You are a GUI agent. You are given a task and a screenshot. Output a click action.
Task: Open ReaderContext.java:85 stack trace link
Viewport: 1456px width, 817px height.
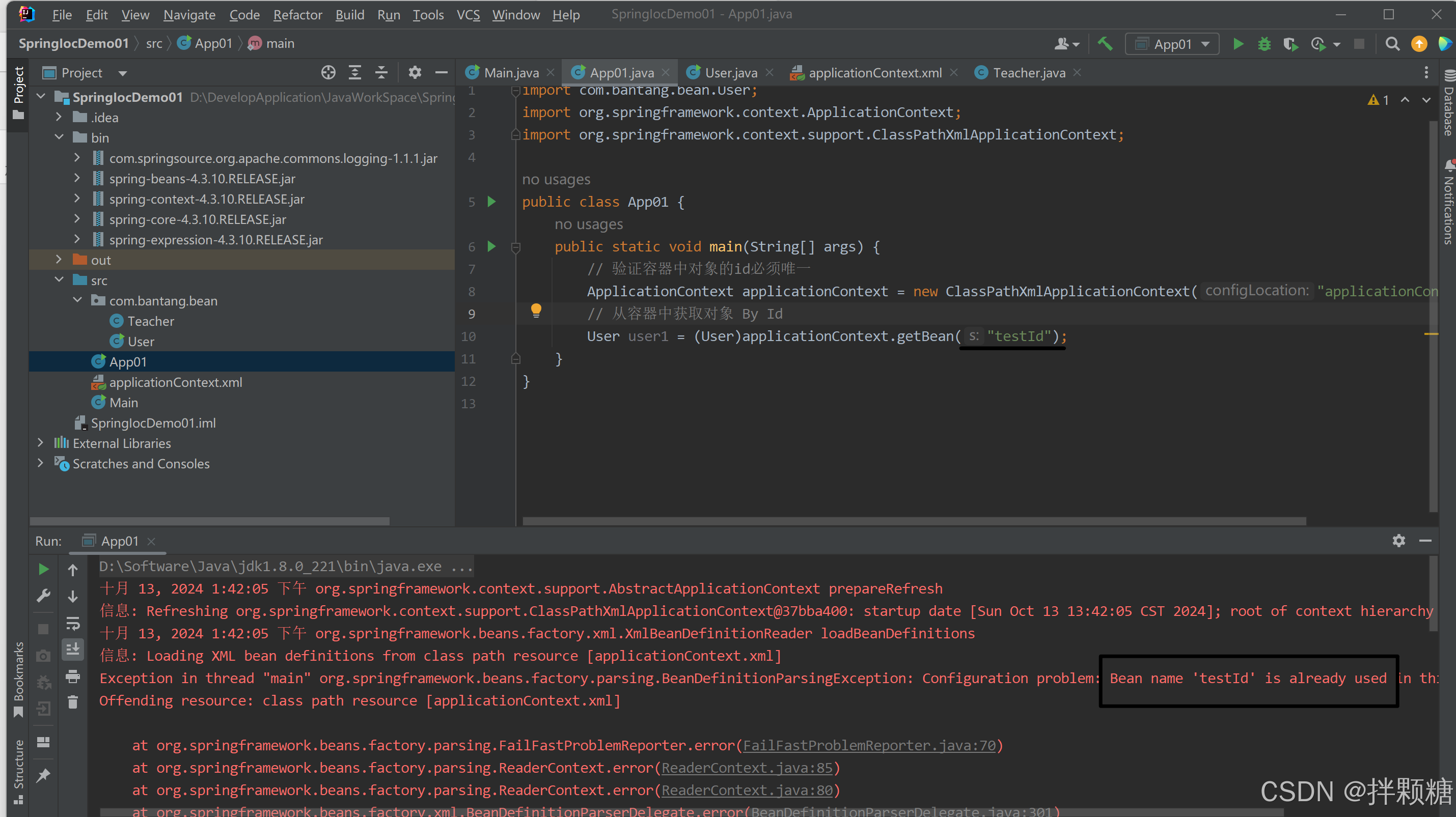click(746, 768)
